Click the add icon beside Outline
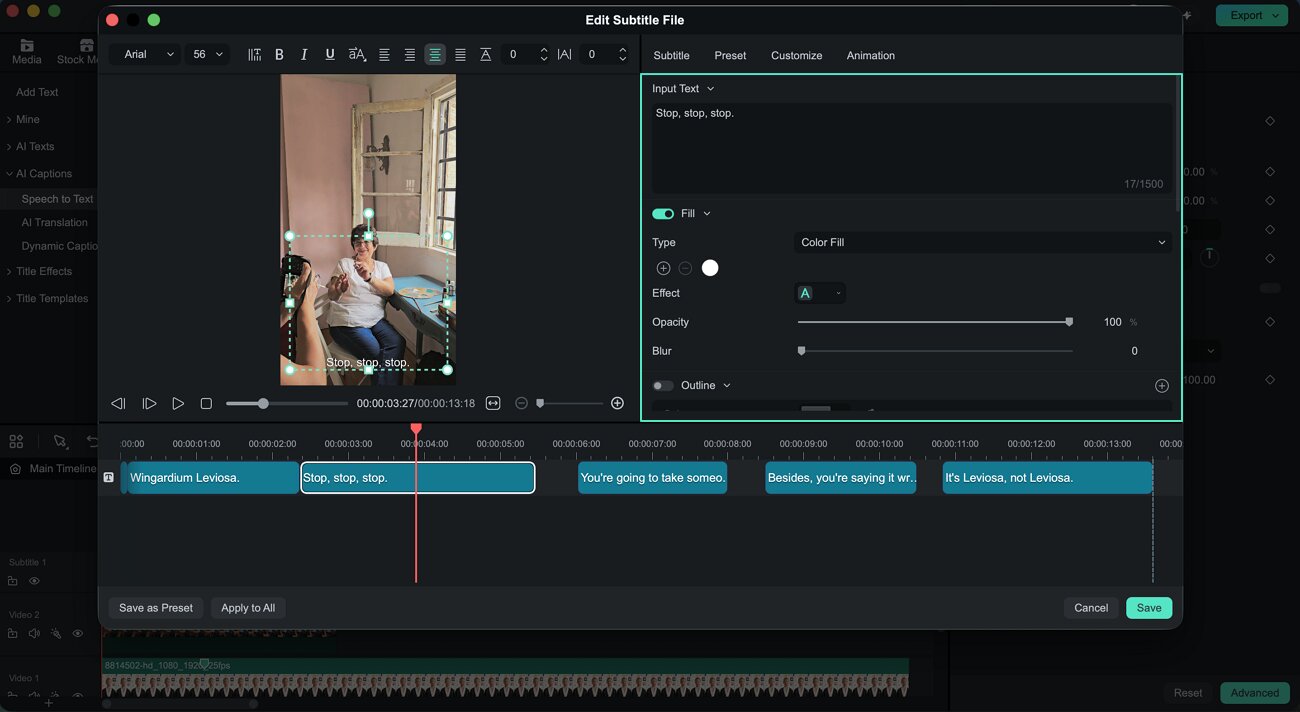 [x=1162, y=385]
